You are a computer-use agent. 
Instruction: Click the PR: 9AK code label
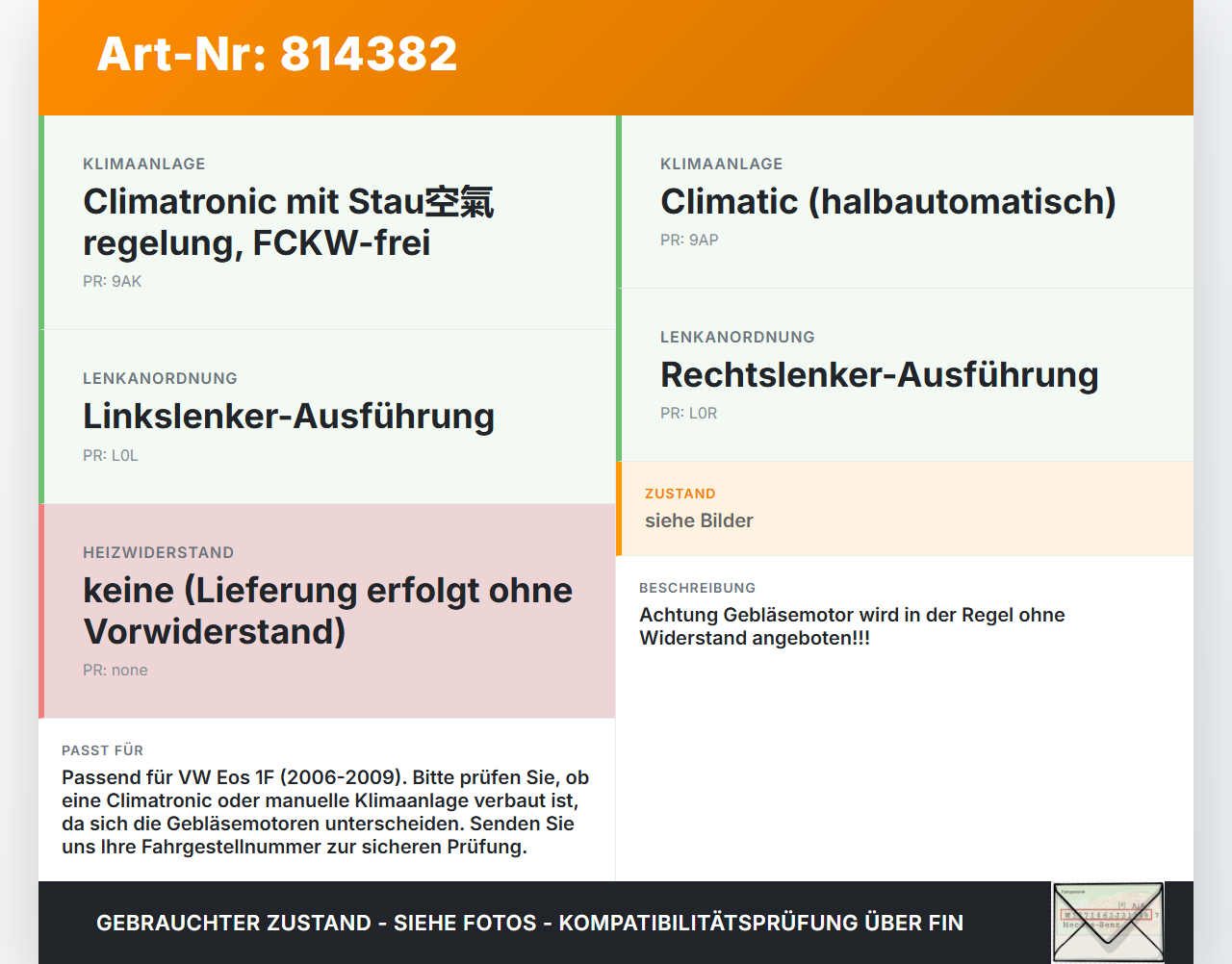tap(113, 281)
